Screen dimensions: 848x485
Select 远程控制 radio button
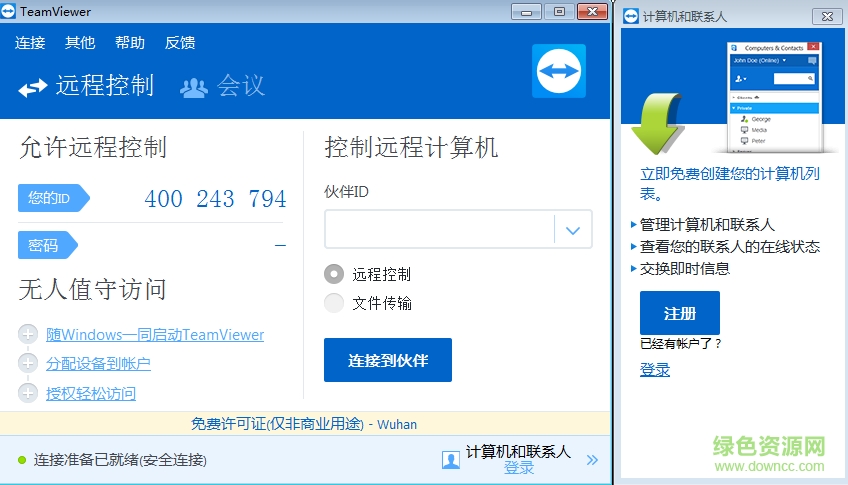(334, 274)
